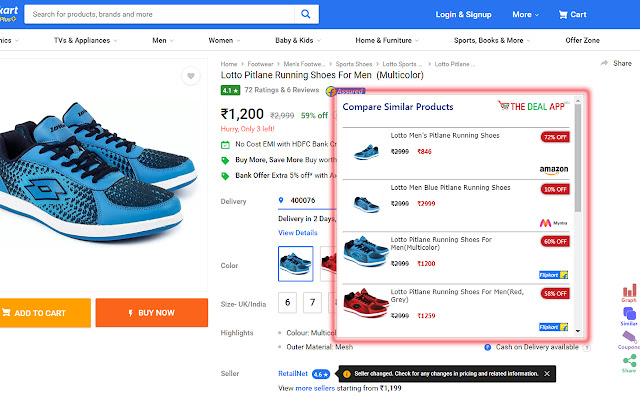Screen dimensions: 640x400
Task: Select the blue shoe color option
Action: click(294, 264)
